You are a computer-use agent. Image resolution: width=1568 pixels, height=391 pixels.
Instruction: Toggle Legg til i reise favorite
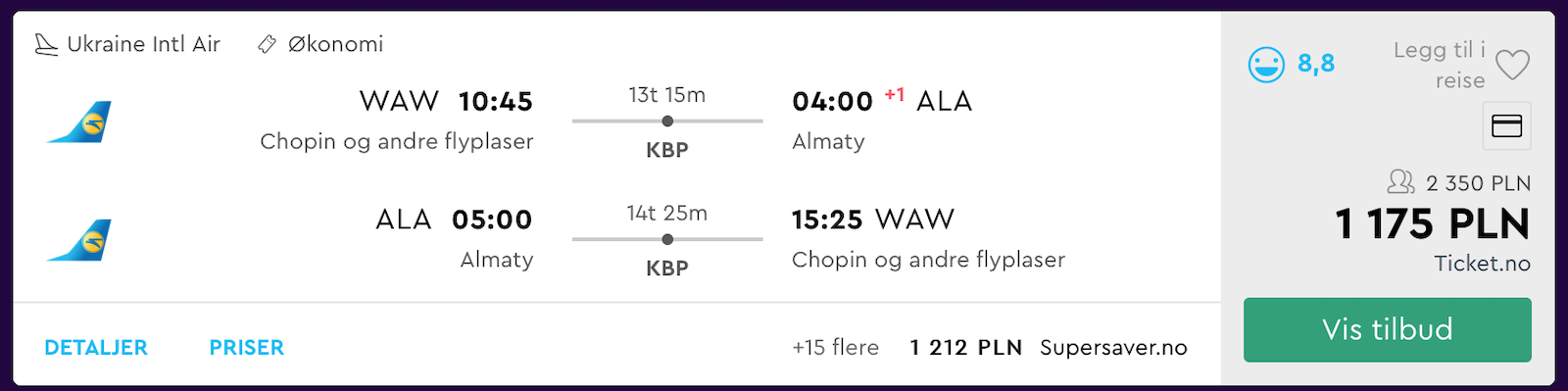coord(1461,65)
